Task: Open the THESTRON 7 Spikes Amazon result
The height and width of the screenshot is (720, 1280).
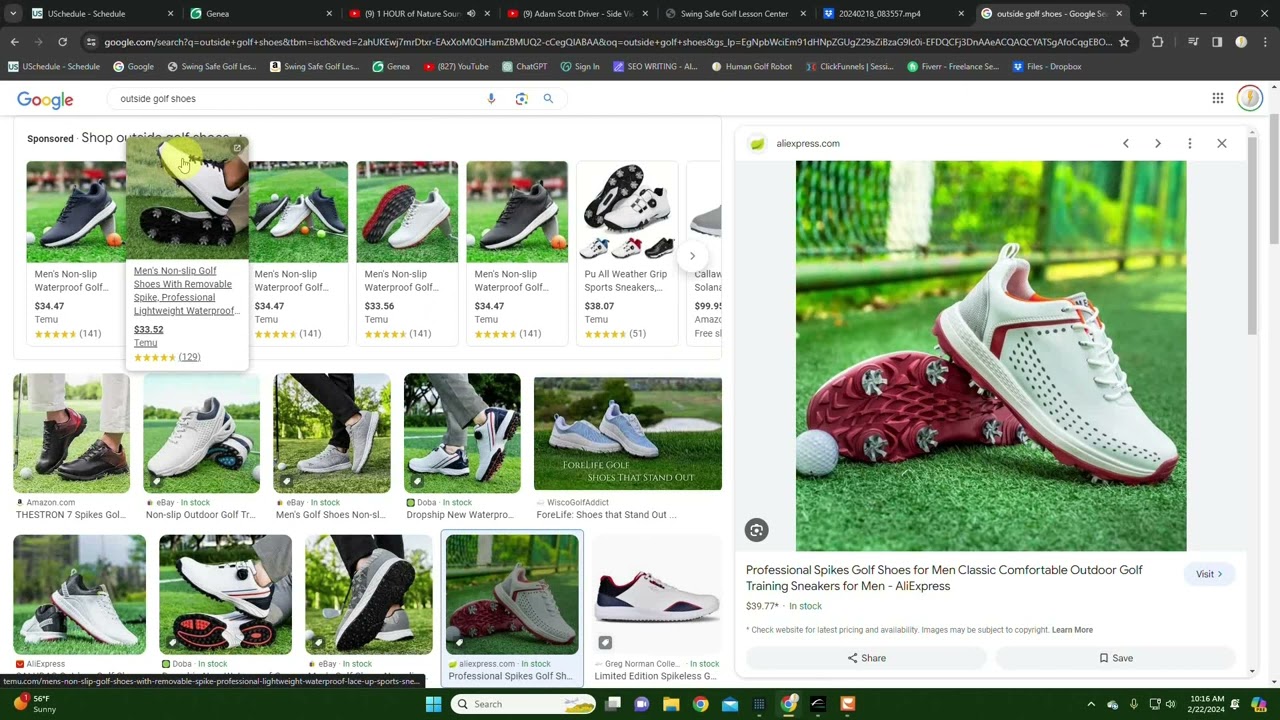Action: 71,447
